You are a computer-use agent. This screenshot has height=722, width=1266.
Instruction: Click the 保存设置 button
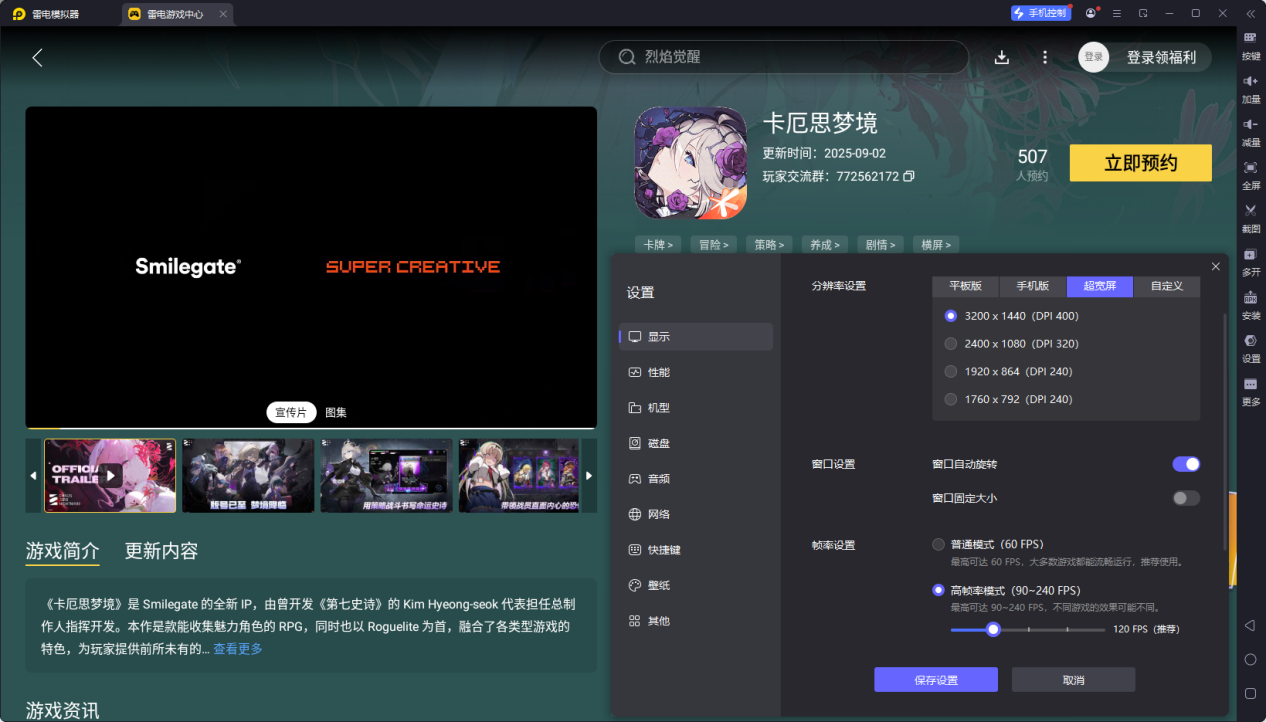click(935, 680)
